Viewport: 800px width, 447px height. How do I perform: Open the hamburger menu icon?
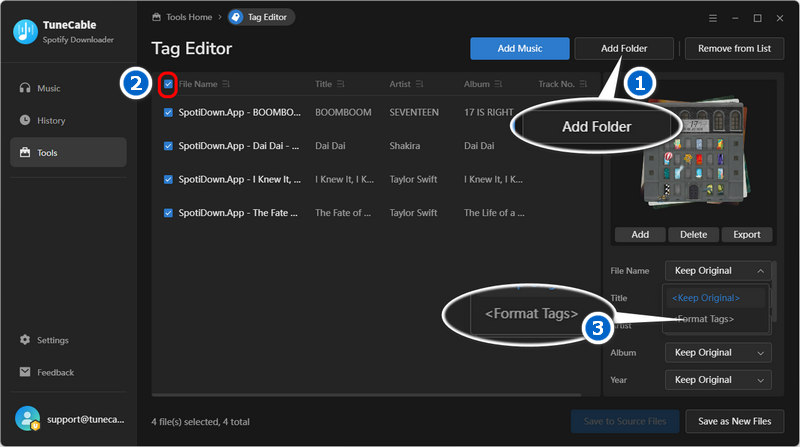coord(713,18)
